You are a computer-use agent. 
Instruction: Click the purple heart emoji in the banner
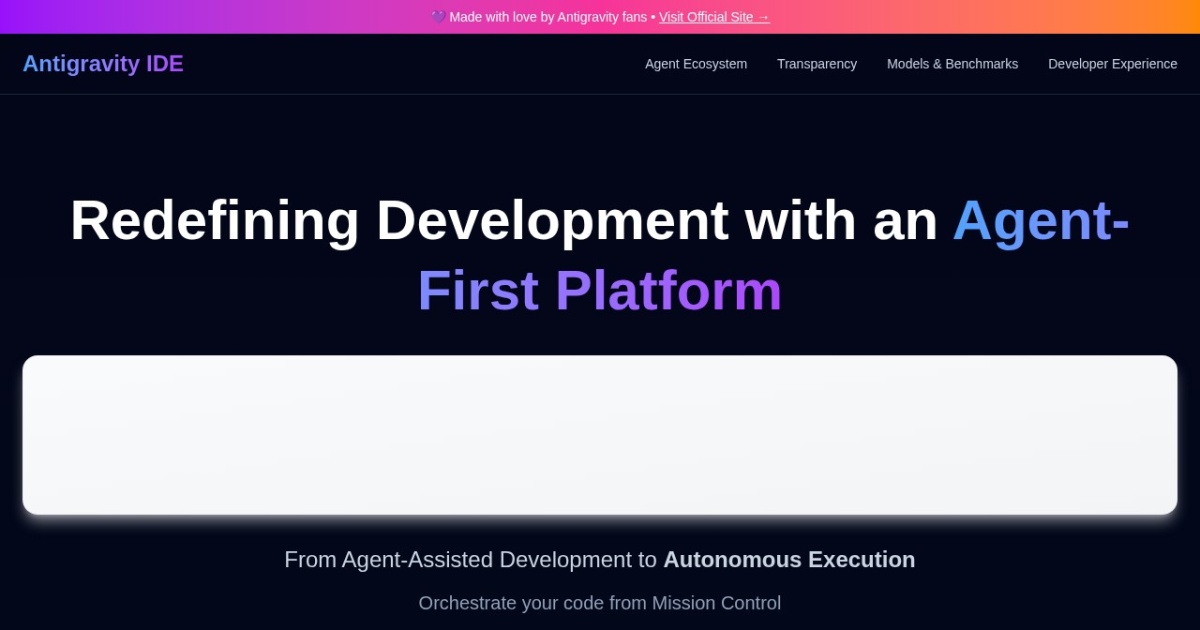tap(437, 16)
